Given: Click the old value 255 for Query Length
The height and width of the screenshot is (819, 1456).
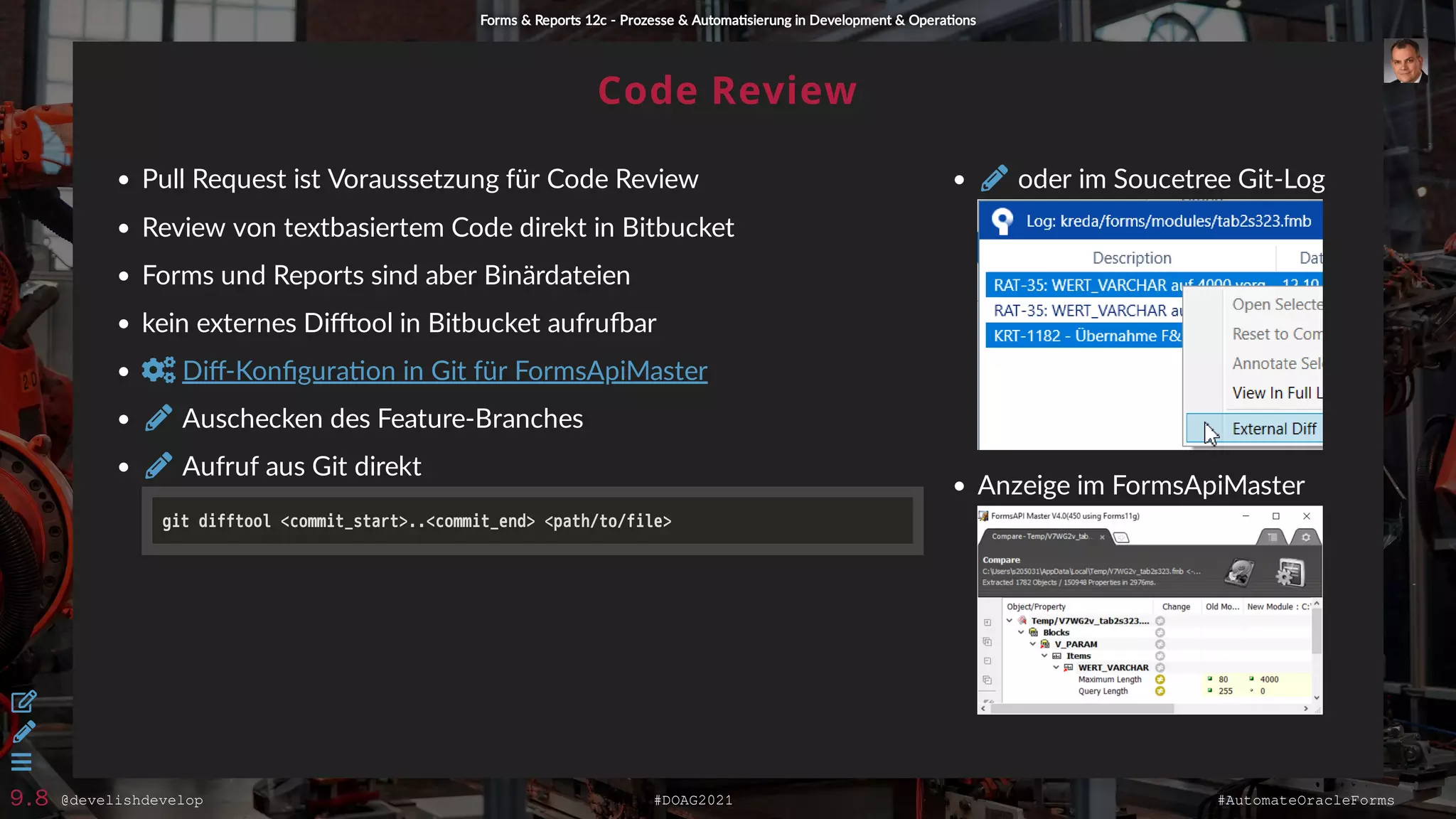Looking at the screenshot, I should pyautogui.click(x=1226, y=691).
